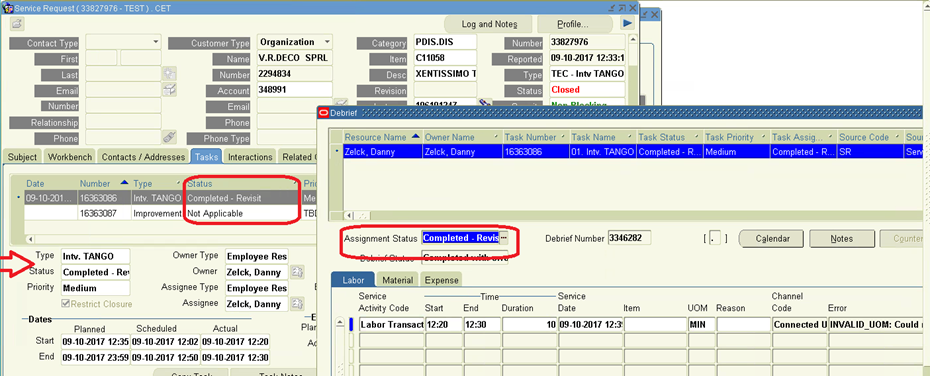Screen dimensions: 930x376
Task: Click the phone icon beside the contact Phone field
Action: 170,137
